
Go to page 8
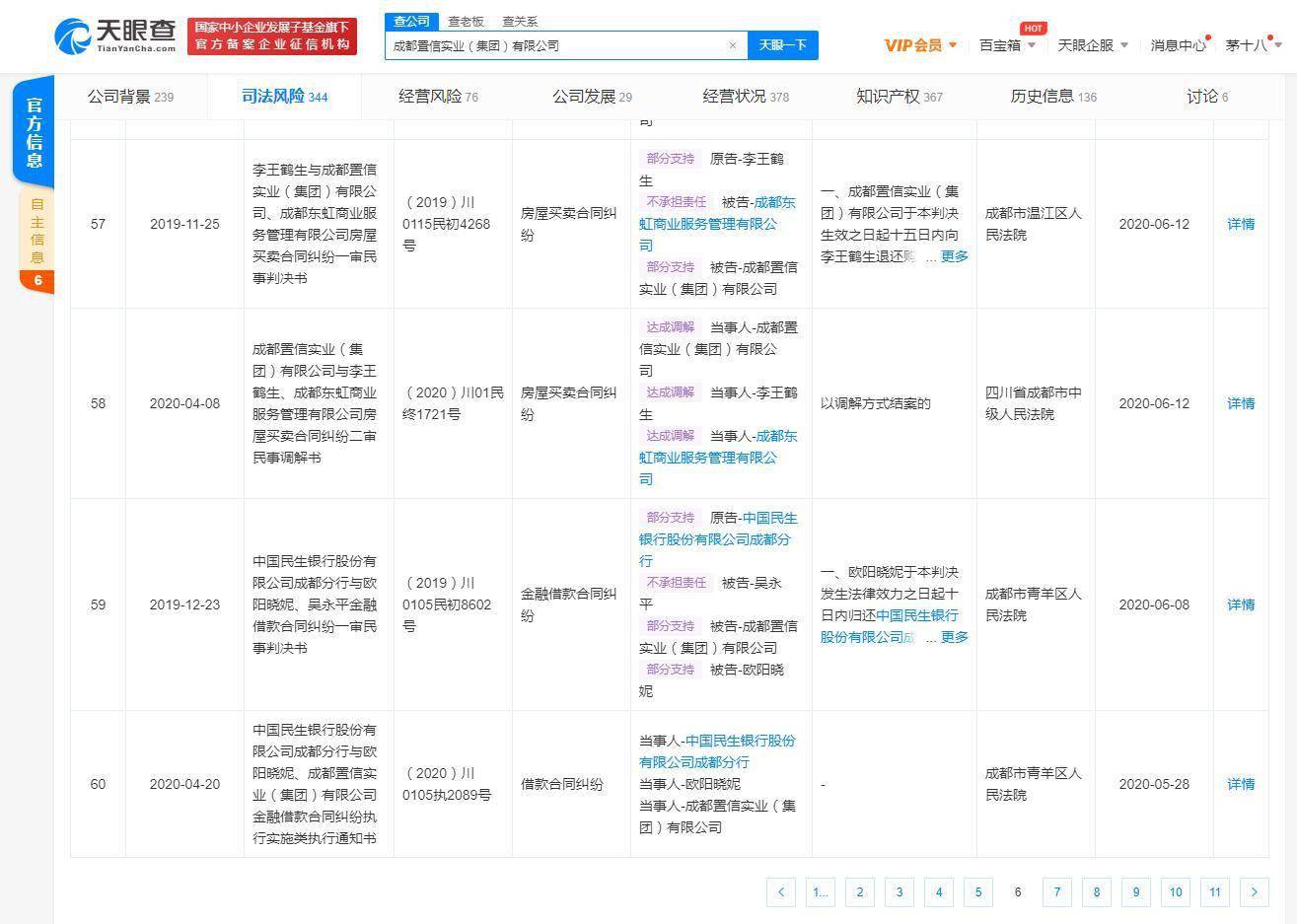click(1096, 891)
